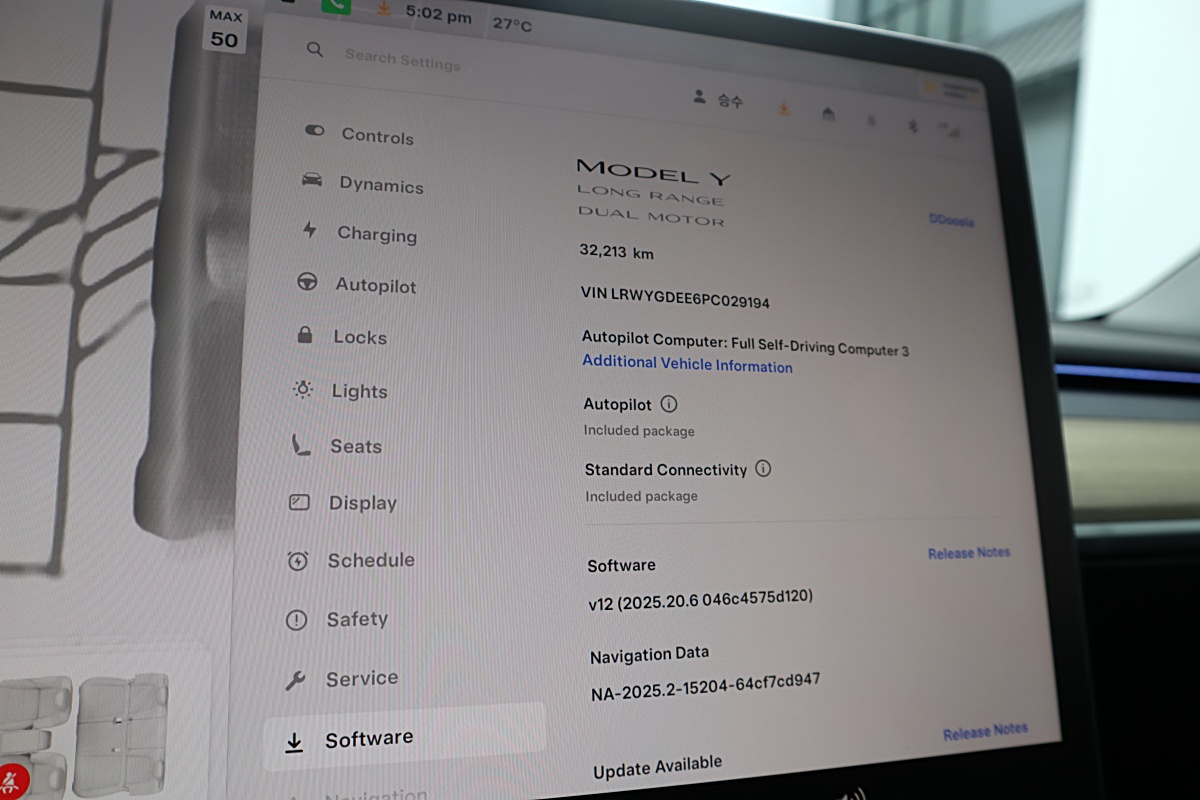Screen dimensions: 1200x800
Task: Tap the red seatbelt warning icon
Action: (12, 779)
